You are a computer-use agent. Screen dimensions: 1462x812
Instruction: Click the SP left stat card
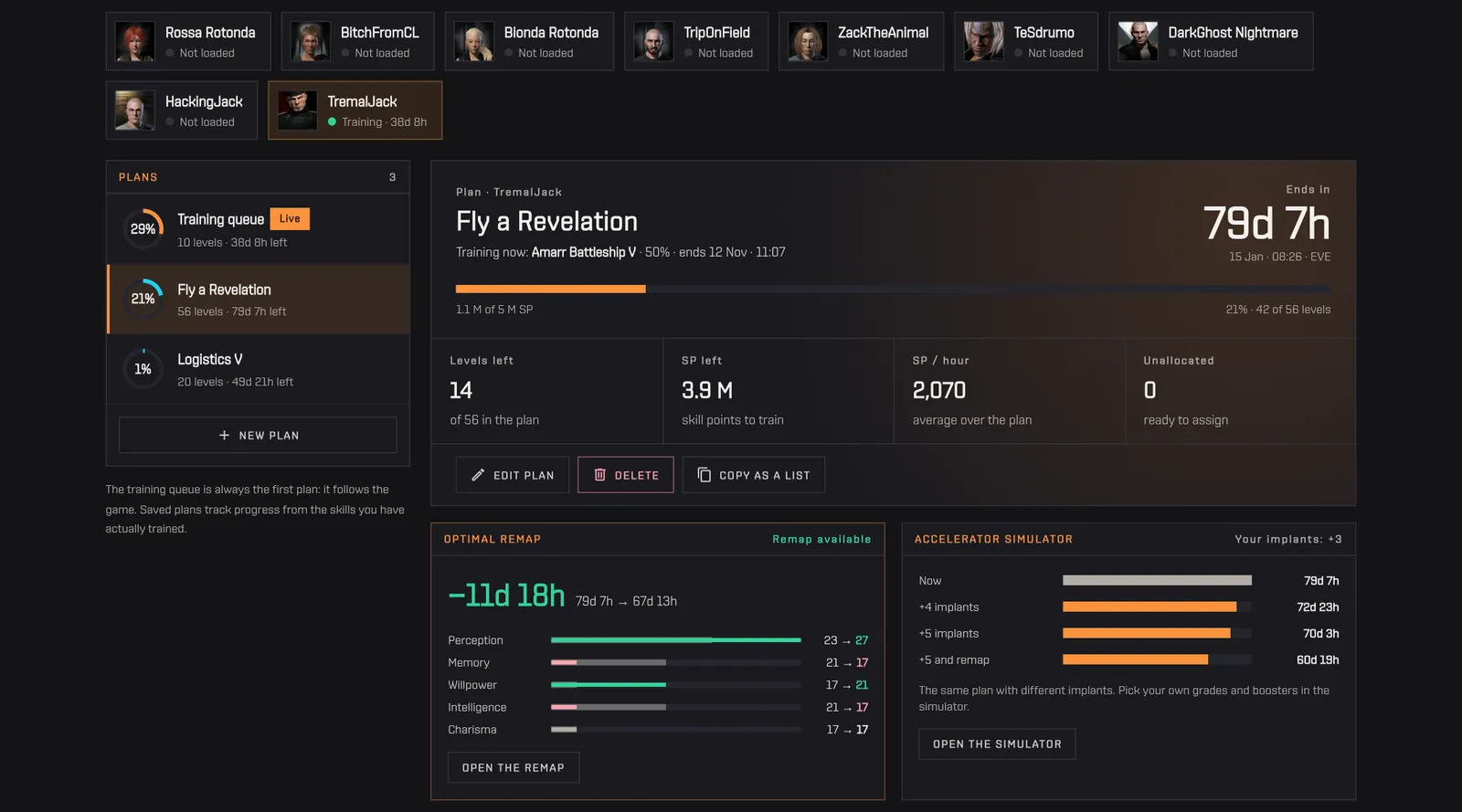779,392
